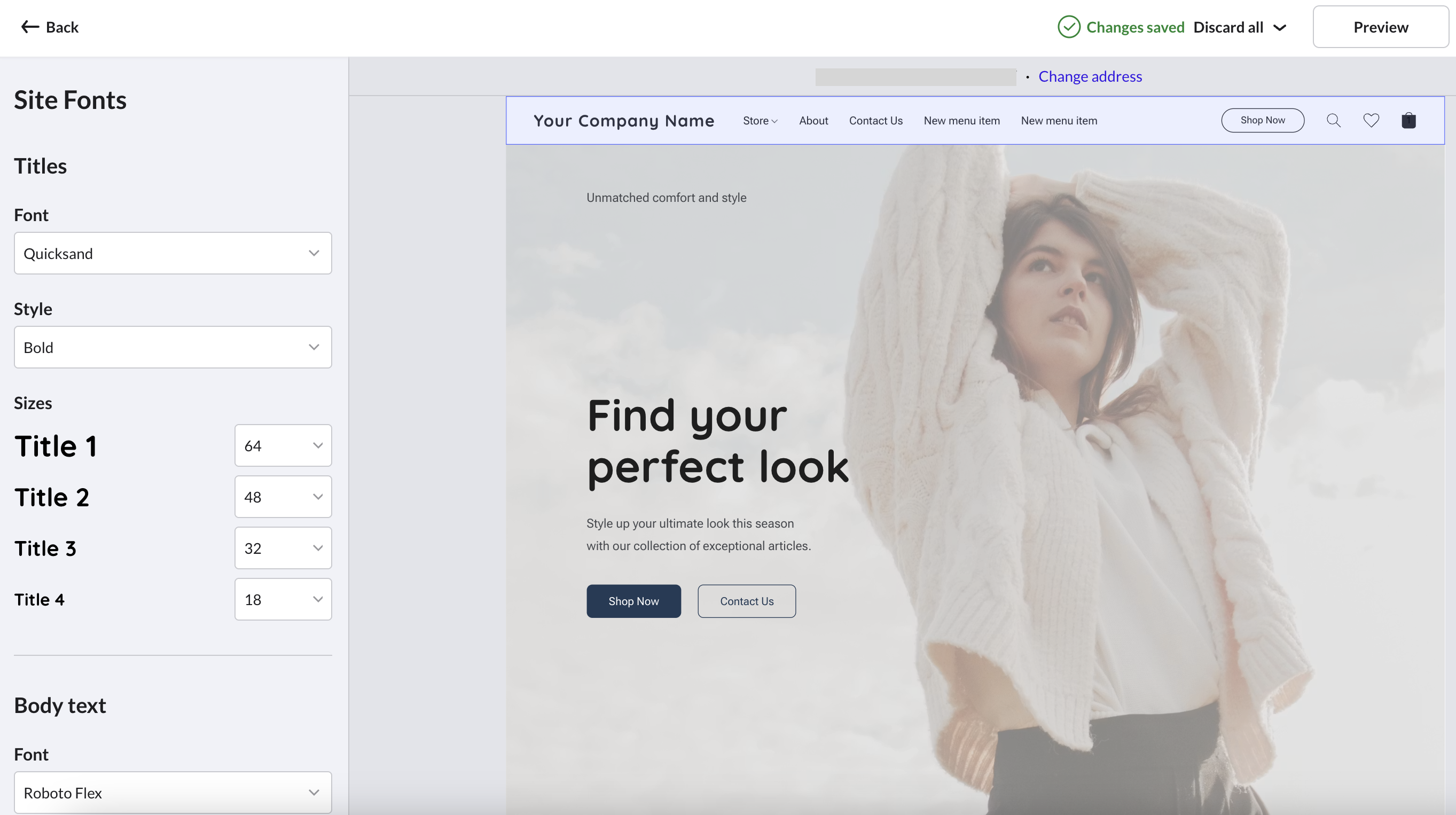This screenshot has width=1456, height=815.
Task: Select the Find your perfect look headline
Action: tap(718, 441)
